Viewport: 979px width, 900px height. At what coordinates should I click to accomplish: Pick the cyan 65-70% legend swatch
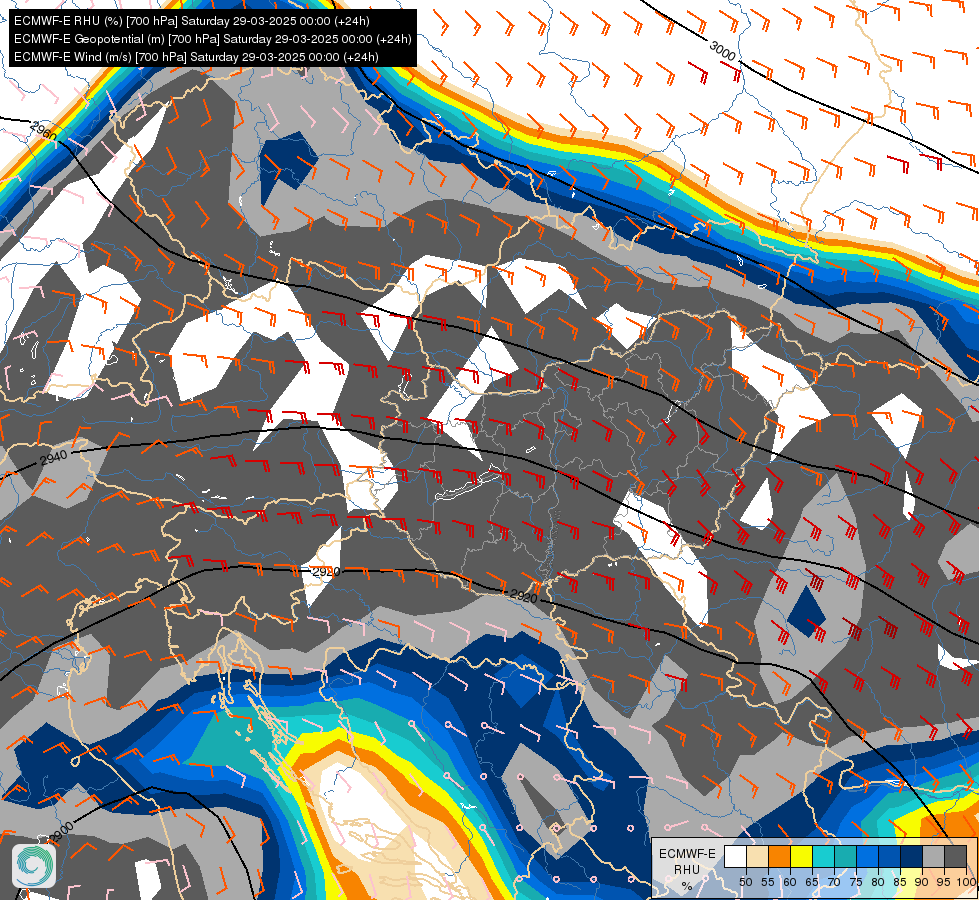pyautogui.click(x=823, y=856)
